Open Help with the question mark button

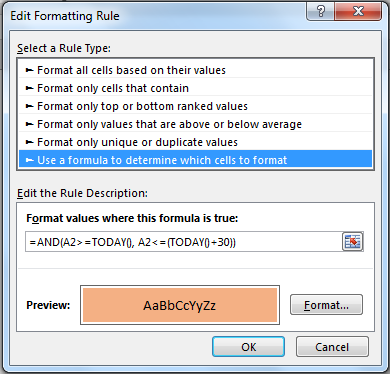[x=321, y=12]
